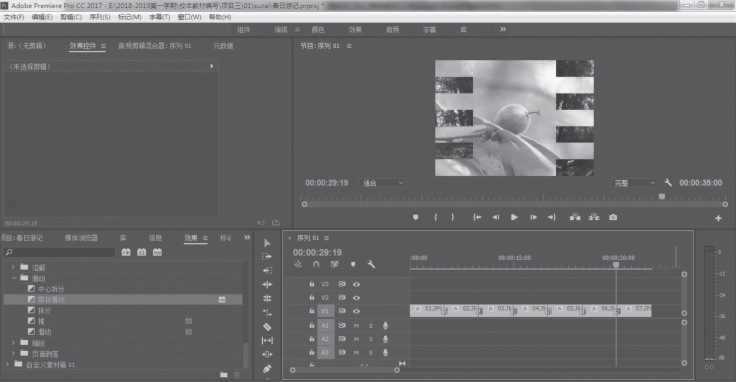
Task: Toggle Linked Selection in timeline
Action: point(334,264)
